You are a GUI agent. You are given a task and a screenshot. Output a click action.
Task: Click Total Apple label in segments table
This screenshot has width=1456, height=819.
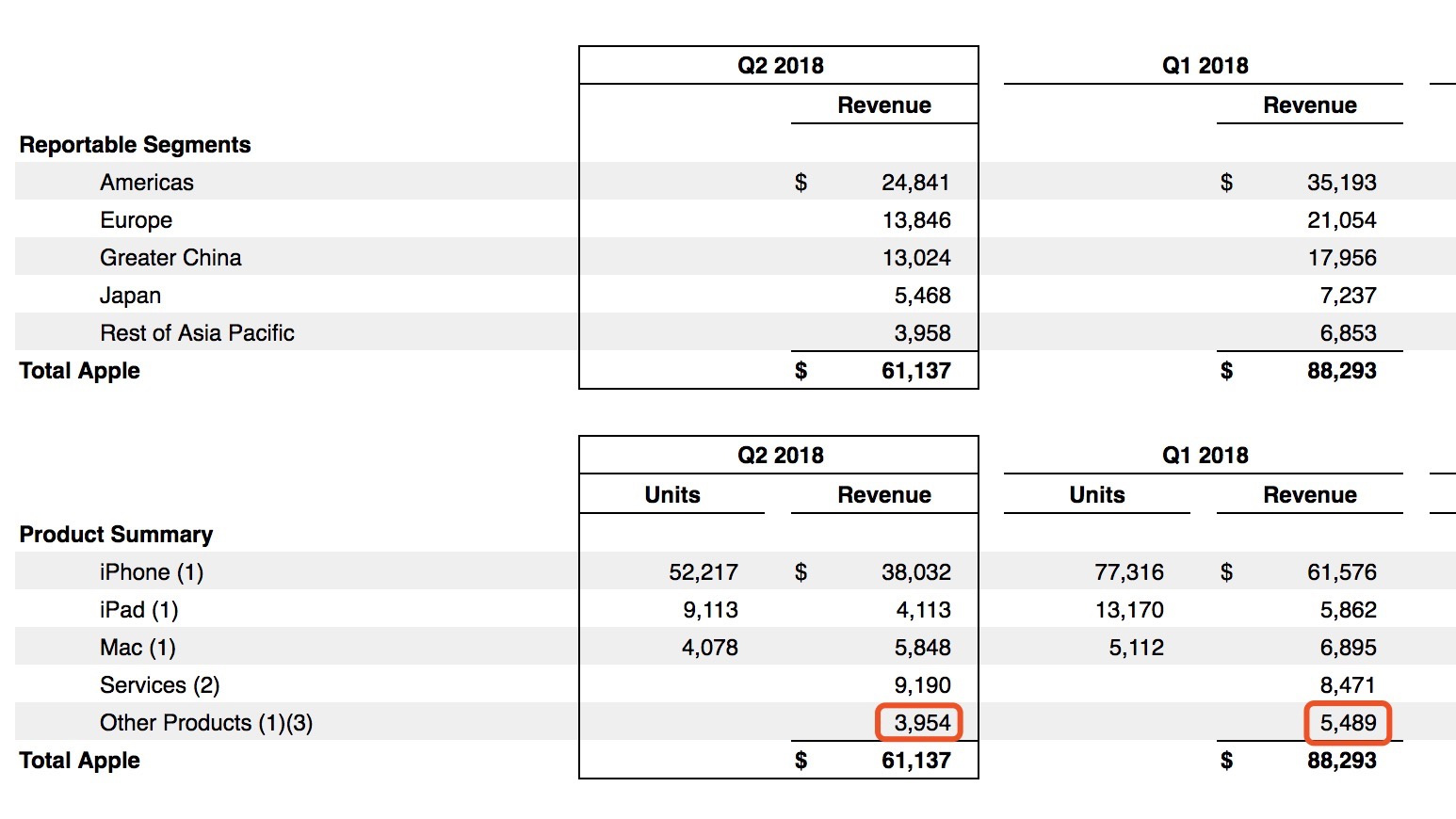[79, 371]
